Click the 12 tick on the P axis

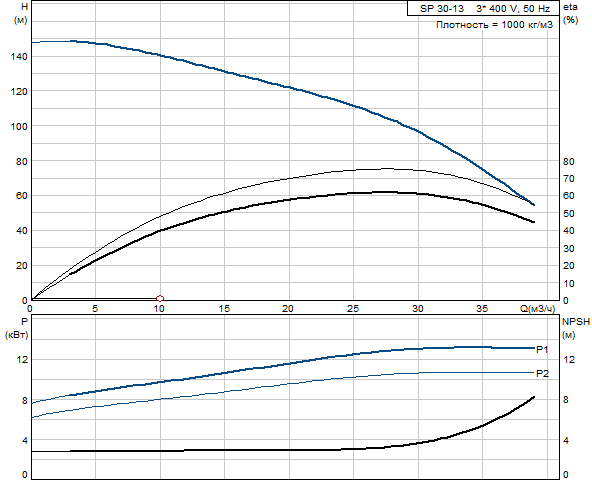(x=22, y=360)
